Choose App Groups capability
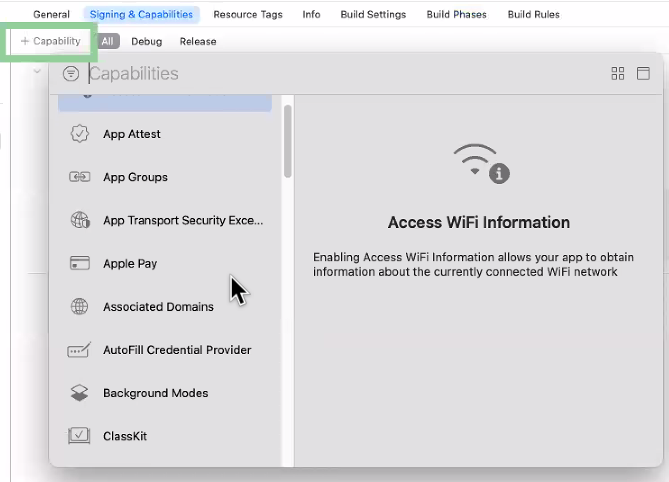Image resolution: width=669 pixels, height=482 pixels. tap(165, 177)
